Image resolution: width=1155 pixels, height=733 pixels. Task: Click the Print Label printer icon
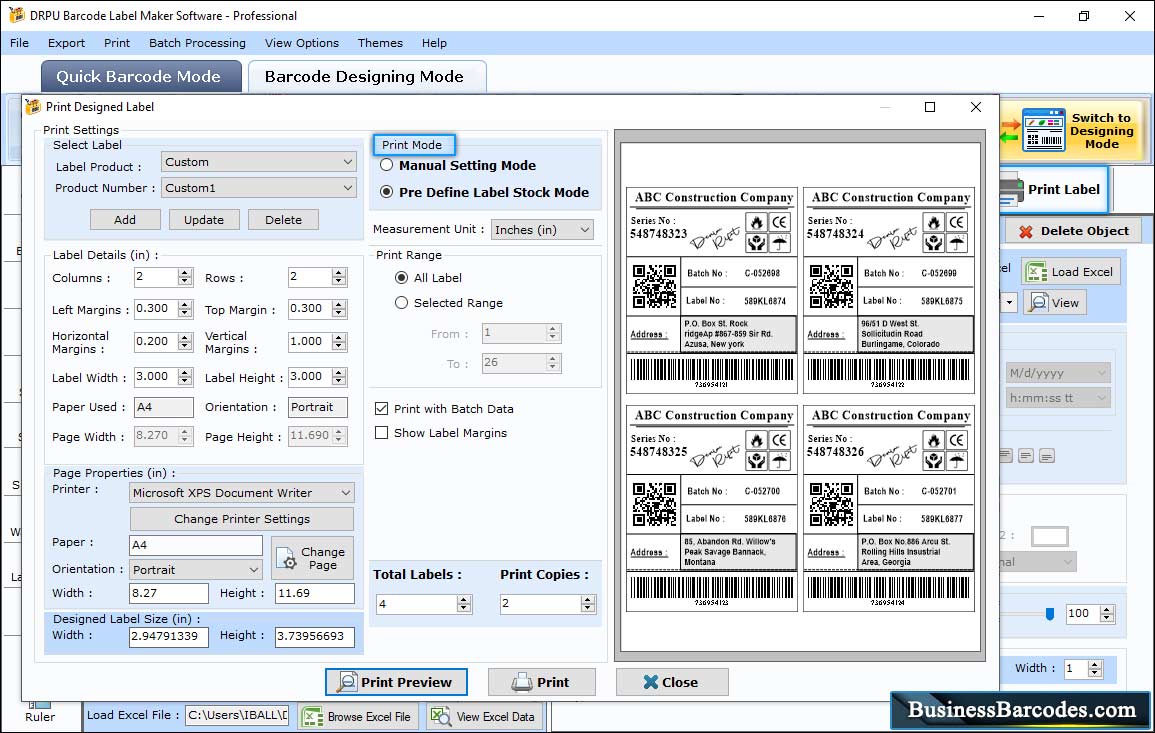pos(1010,190)
